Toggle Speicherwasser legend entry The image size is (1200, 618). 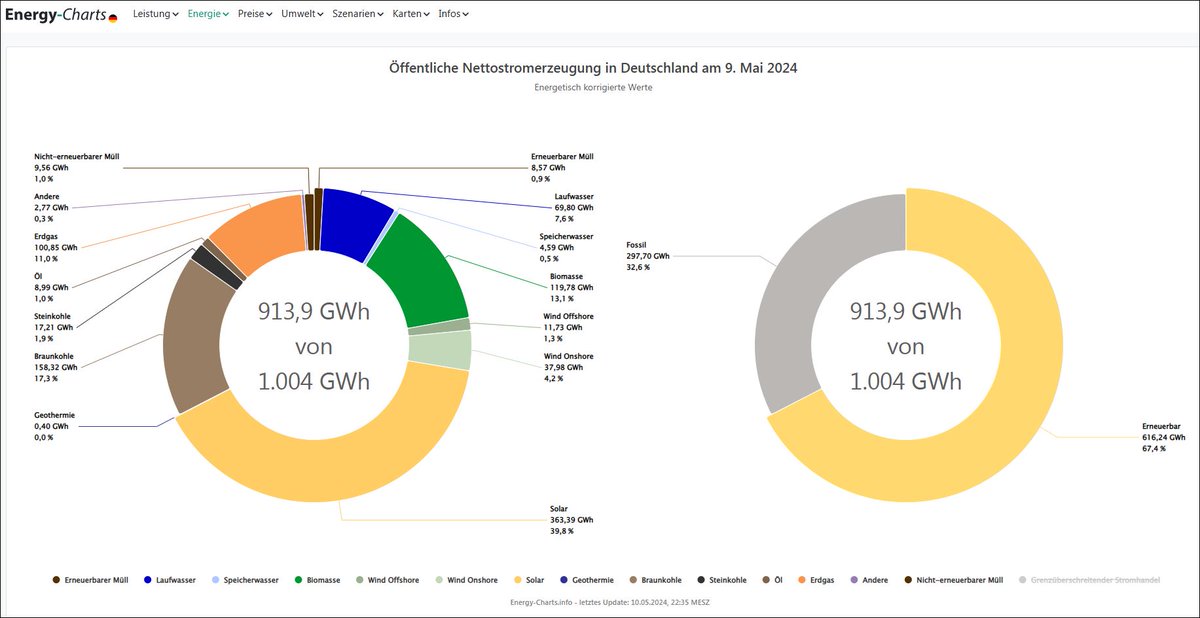click(x=244, y=580)
